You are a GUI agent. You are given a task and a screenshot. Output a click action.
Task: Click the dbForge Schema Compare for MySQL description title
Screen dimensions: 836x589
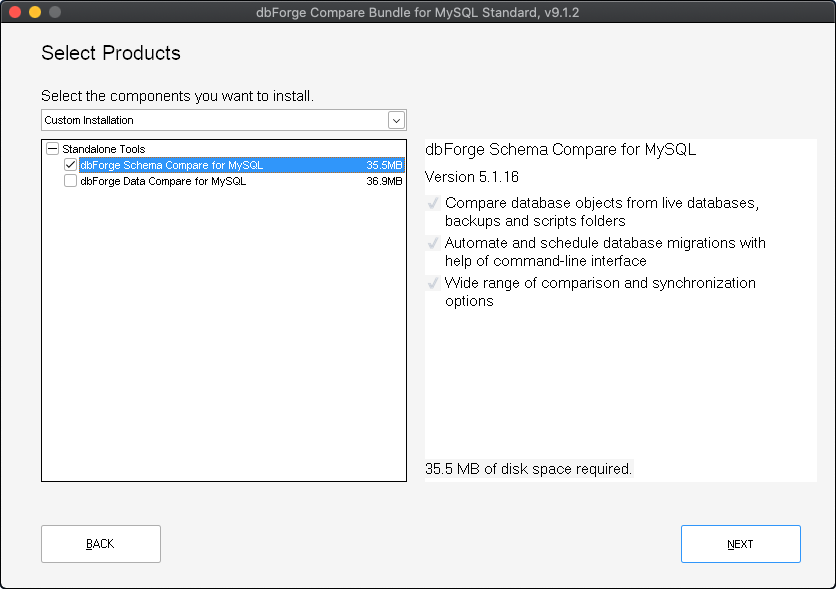tap(560, 150)
